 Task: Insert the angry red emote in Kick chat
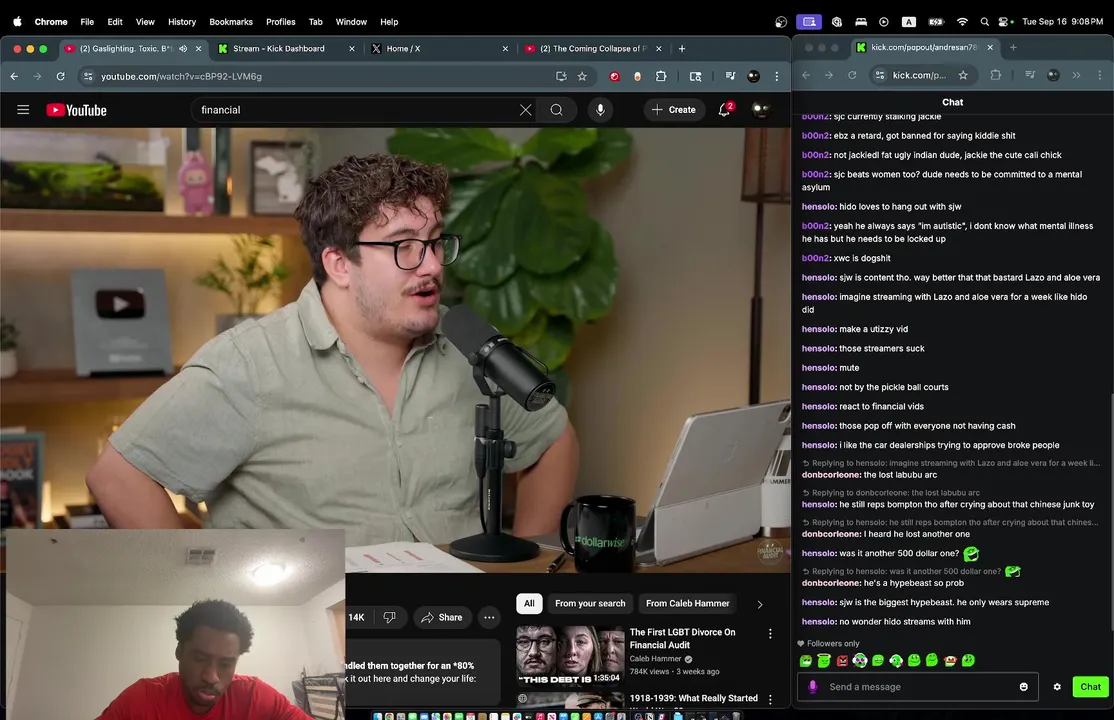tap(842, 661)
